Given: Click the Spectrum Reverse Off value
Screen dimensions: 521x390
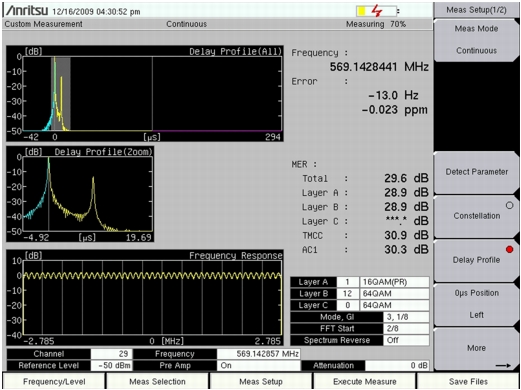Looking at the screenshot, I should pyautogui.click(x=406, y=340).
